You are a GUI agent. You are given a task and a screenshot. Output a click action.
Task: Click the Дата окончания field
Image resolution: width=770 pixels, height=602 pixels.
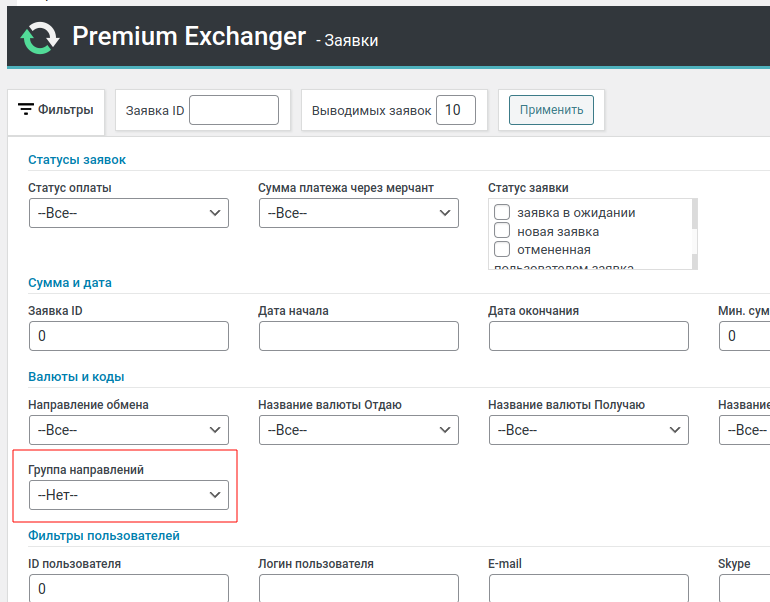pyautogui.click(x=588, y=336)
